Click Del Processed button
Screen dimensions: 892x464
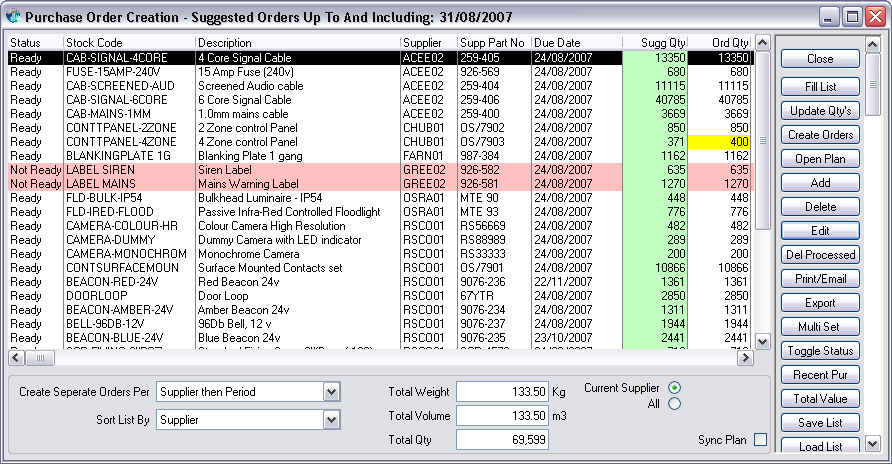pos(820,255)
